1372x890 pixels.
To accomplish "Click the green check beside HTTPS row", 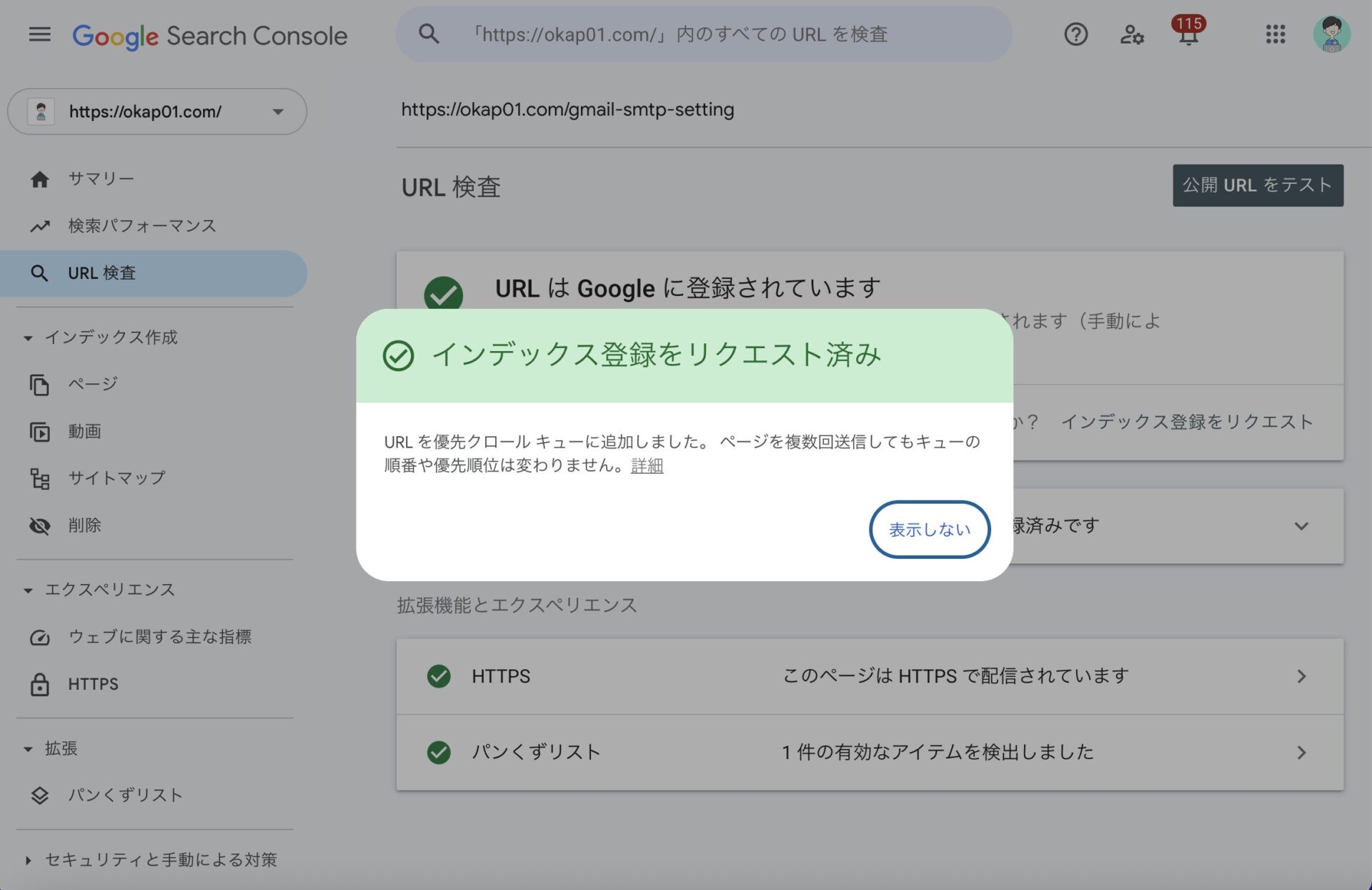I will [x=439, y=676].
